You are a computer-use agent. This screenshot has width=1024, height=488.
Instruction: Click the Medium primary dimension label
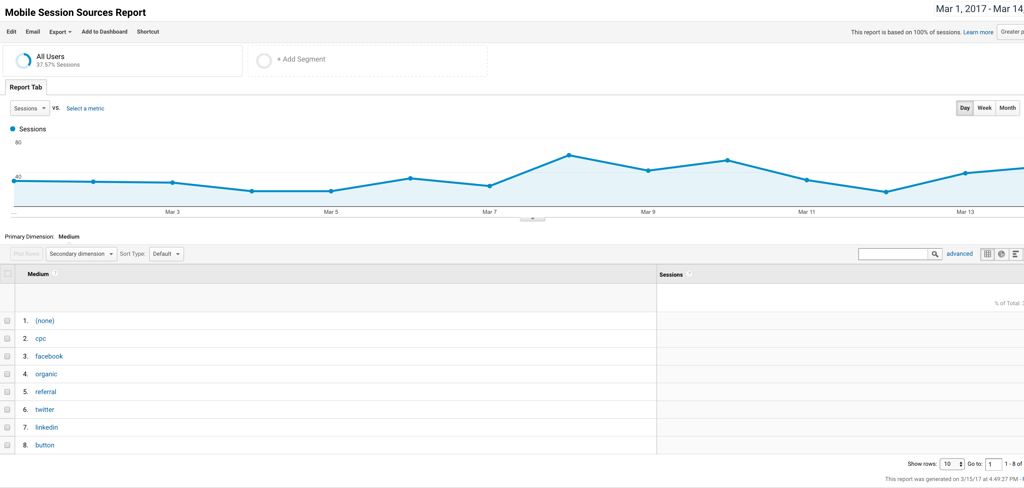(69, 236)
